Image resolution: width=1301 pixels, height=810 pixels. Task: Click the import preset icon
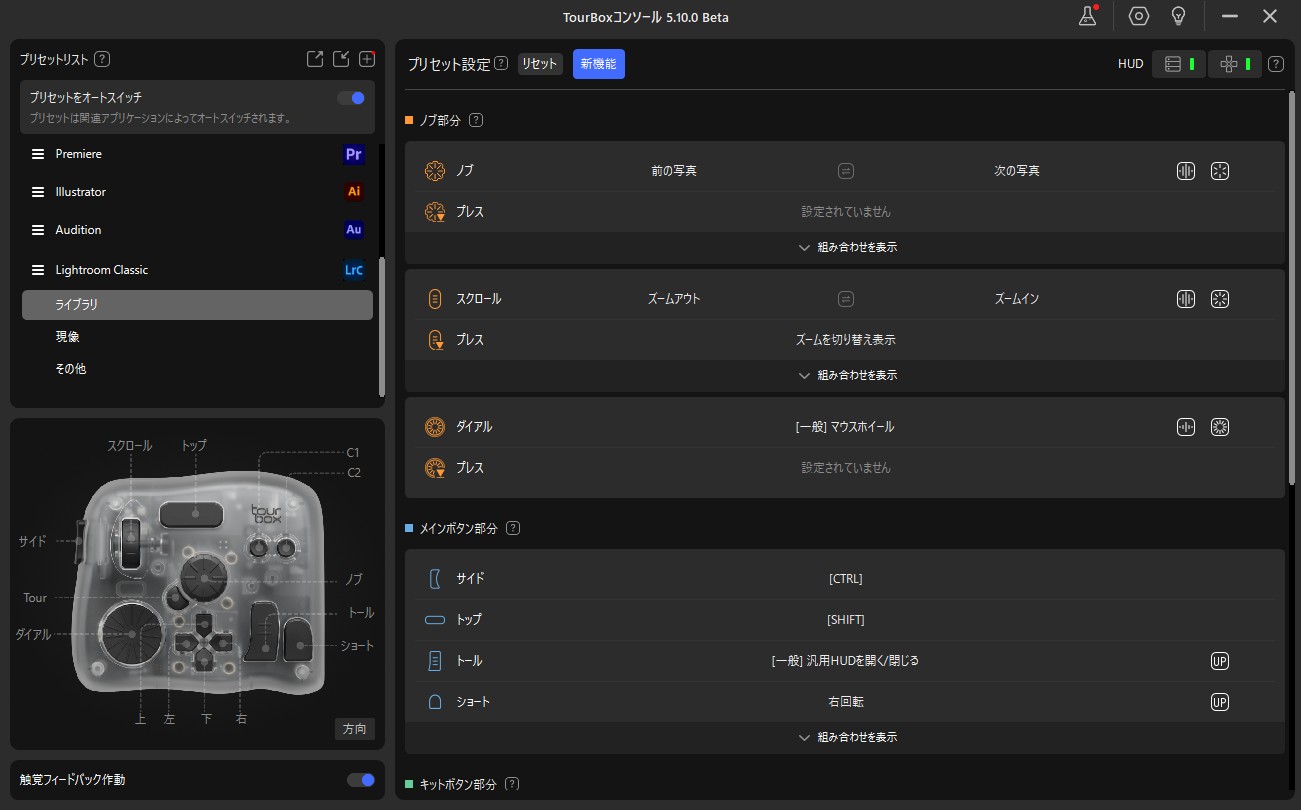(x=341, y=59)
